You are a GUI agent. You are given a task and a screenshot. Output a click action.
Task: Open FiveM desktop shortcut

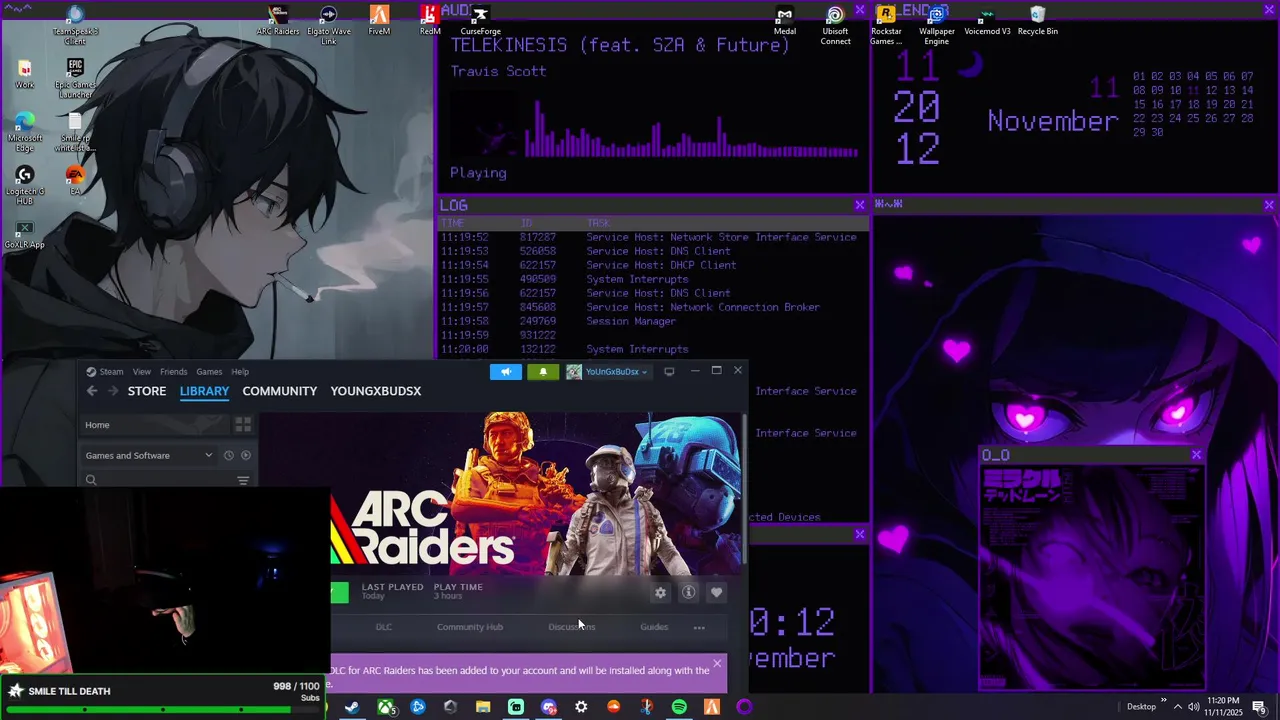coord(379,20)
